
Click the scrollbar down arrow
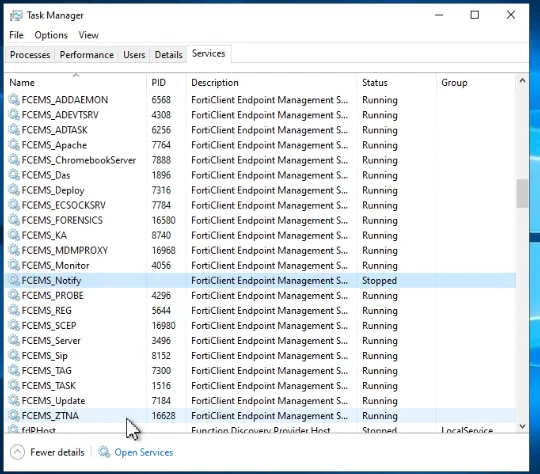(x=522, y=426)
